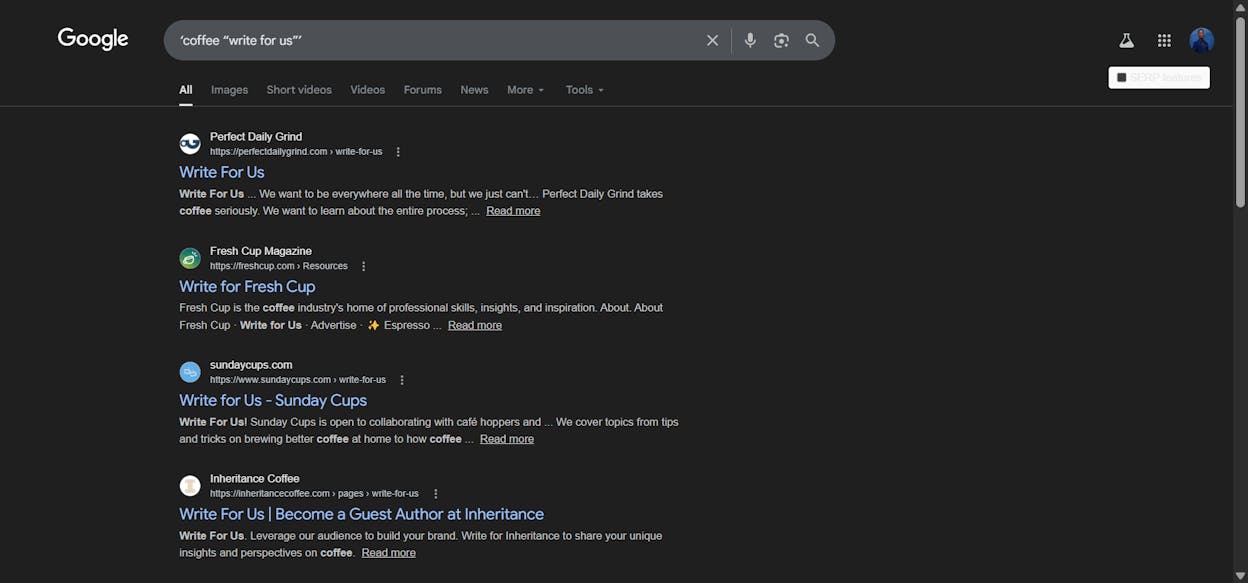Screen dimensions: 1248x583
Task: Click the scrollbar up arrow
Action: (1240, 6)
